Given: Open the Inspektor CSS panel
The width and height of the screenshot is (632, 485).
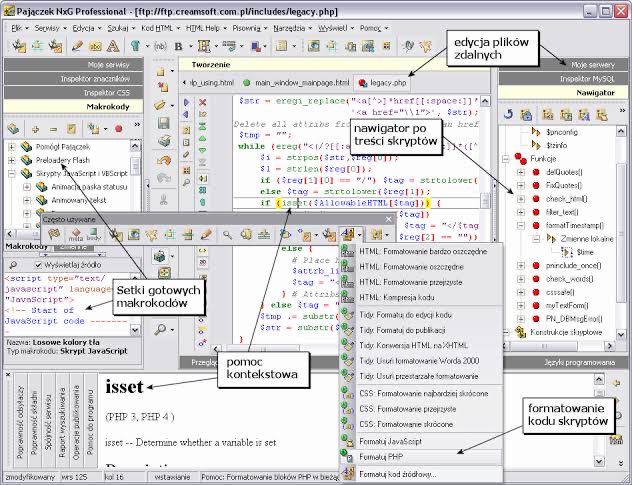Looking at the screenshot, I should 73,93.
